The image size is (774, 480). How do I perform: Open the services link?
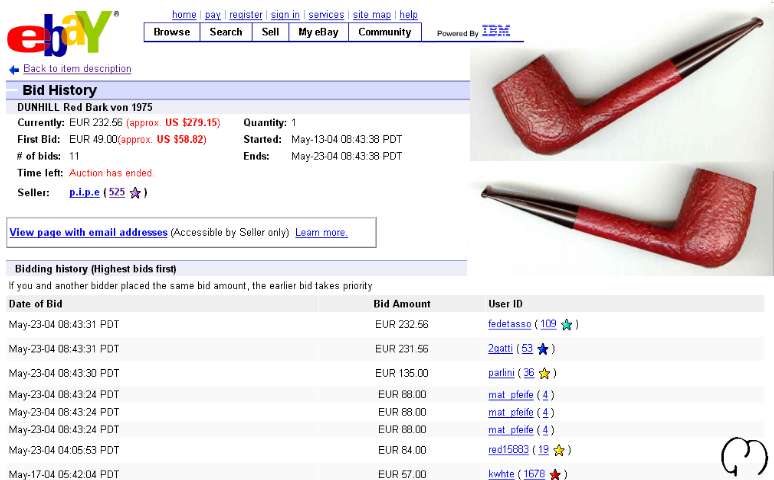(326, 15)
